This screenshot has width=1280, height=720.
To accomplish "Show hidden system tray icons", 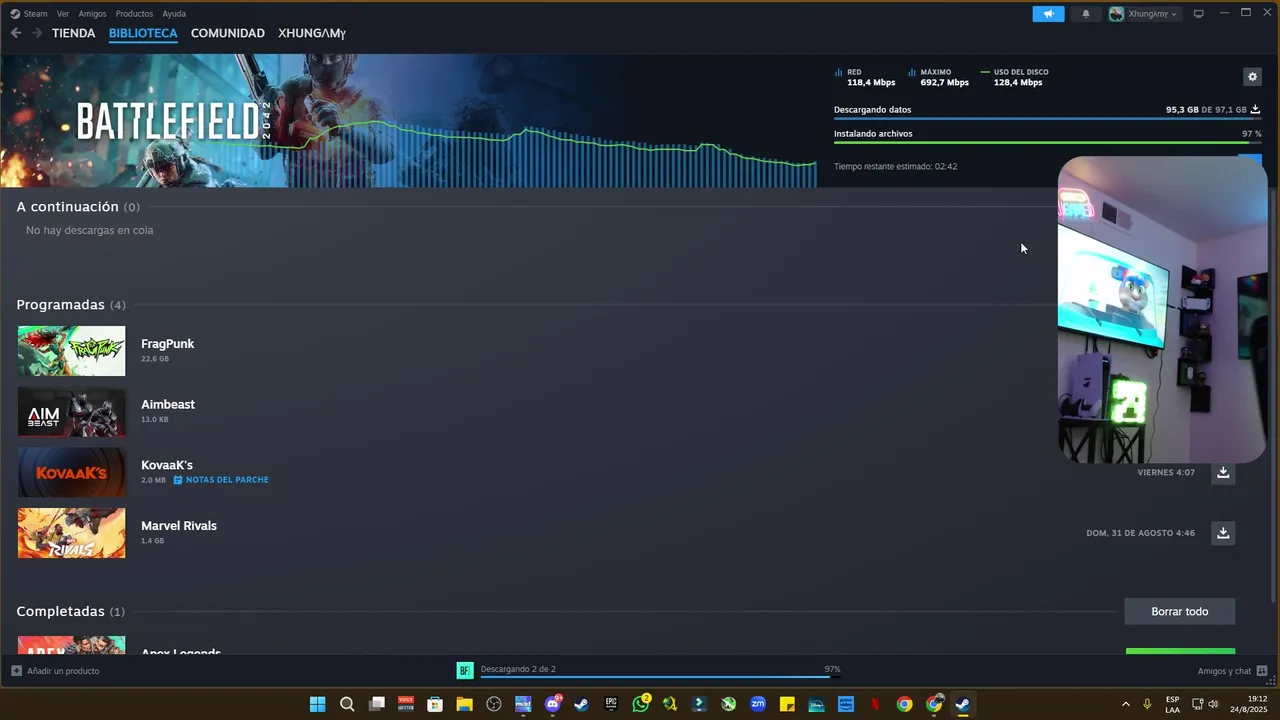I will [1125, 704].
